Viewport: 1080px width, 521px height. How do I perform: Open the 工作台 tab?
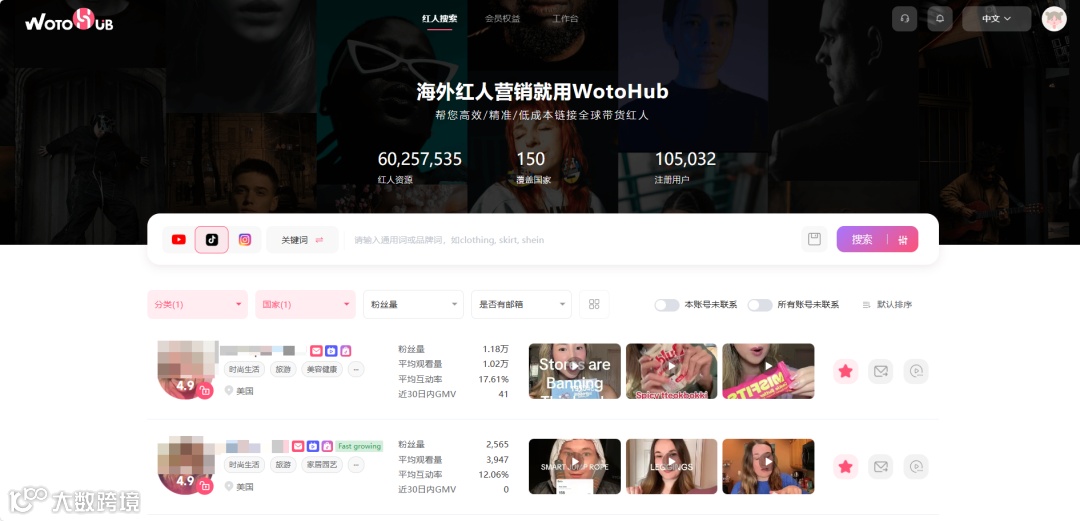click(x=565, y=19)
